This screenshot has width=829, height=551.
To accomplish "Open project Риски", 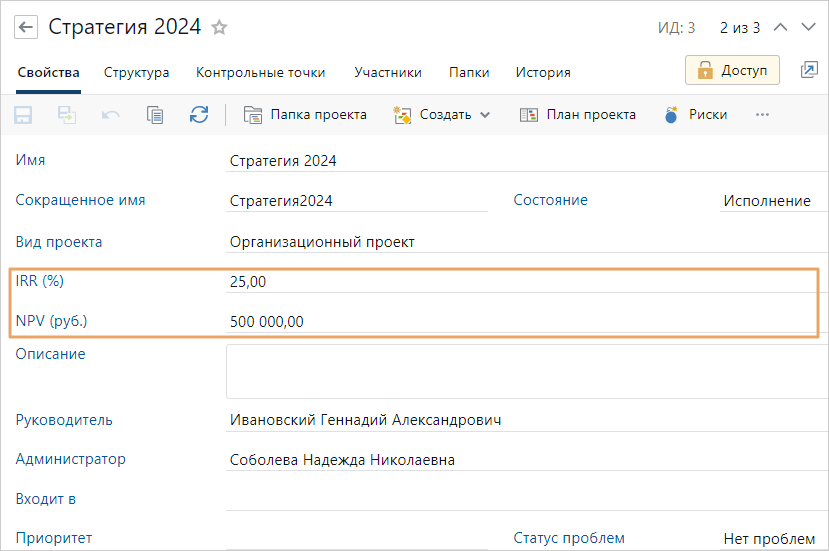I will point(696,115).
